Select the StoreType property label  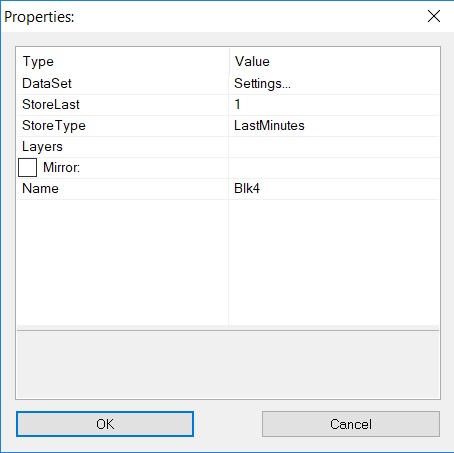(54, 126)
